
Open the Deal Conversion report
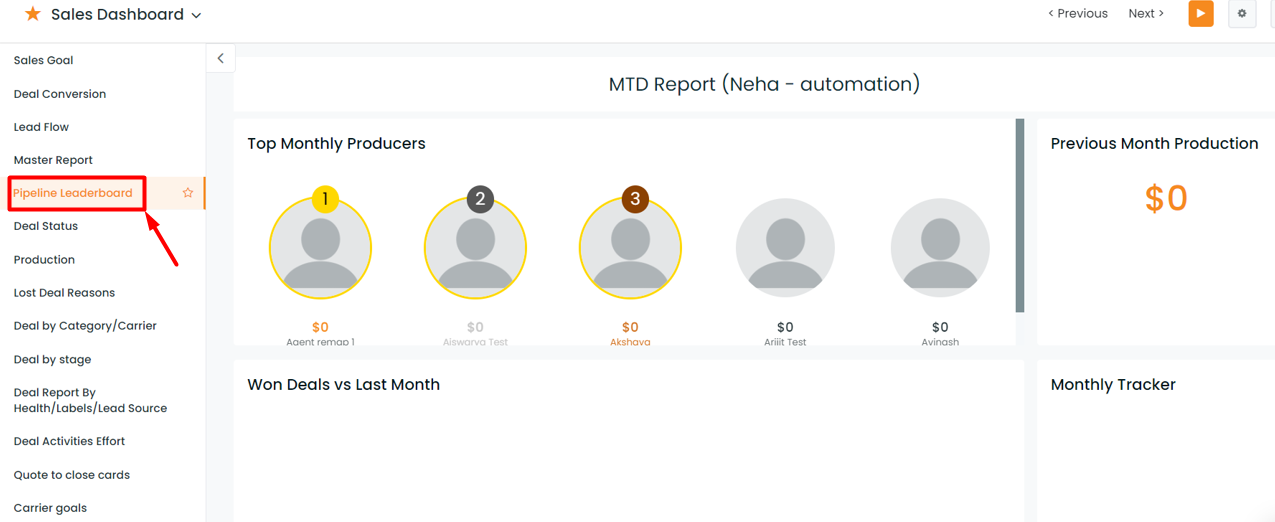[x=60, y=94]
